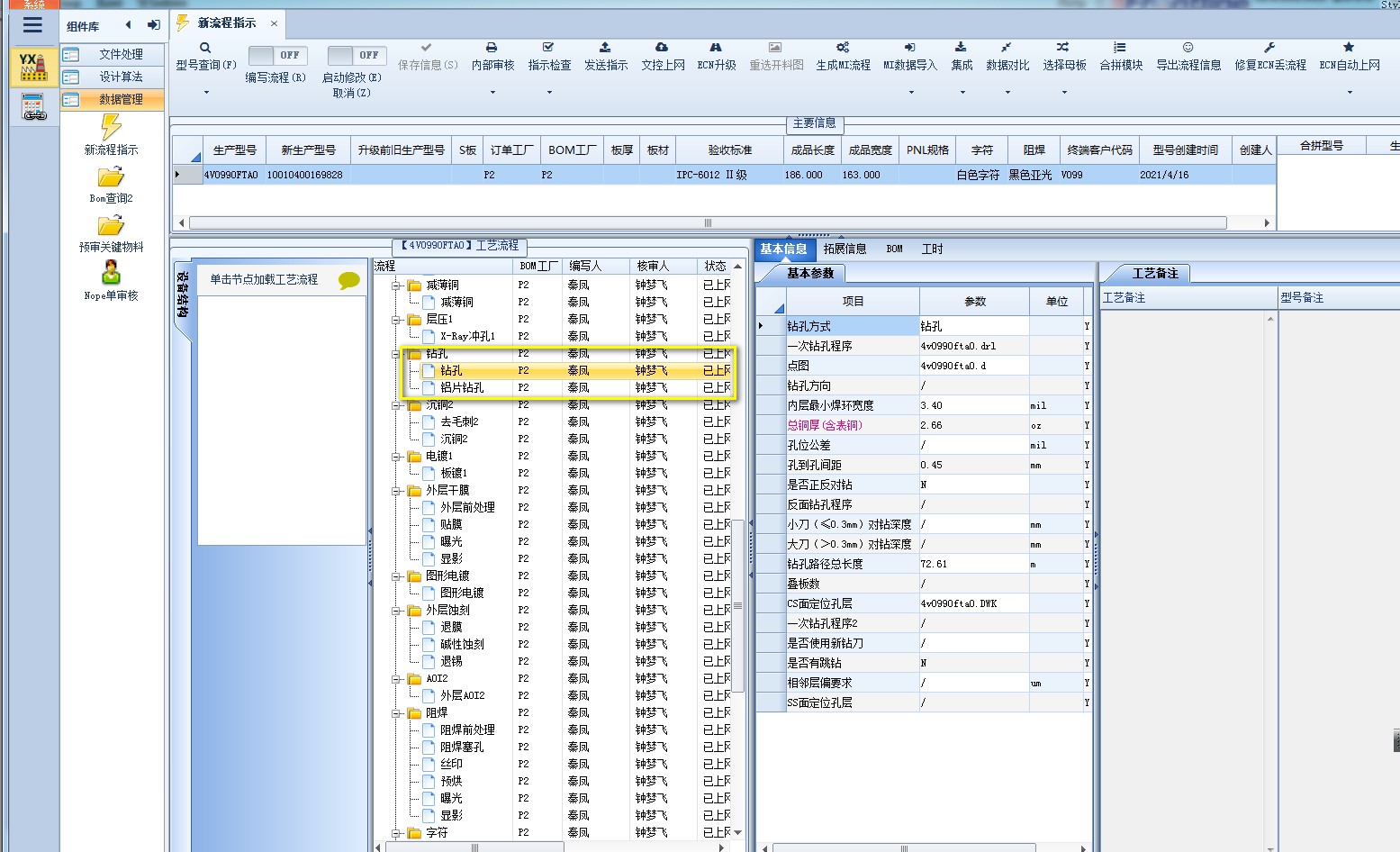
Task: Click the 选择母板 shuffle icon
Action: tap(1062, 48)
